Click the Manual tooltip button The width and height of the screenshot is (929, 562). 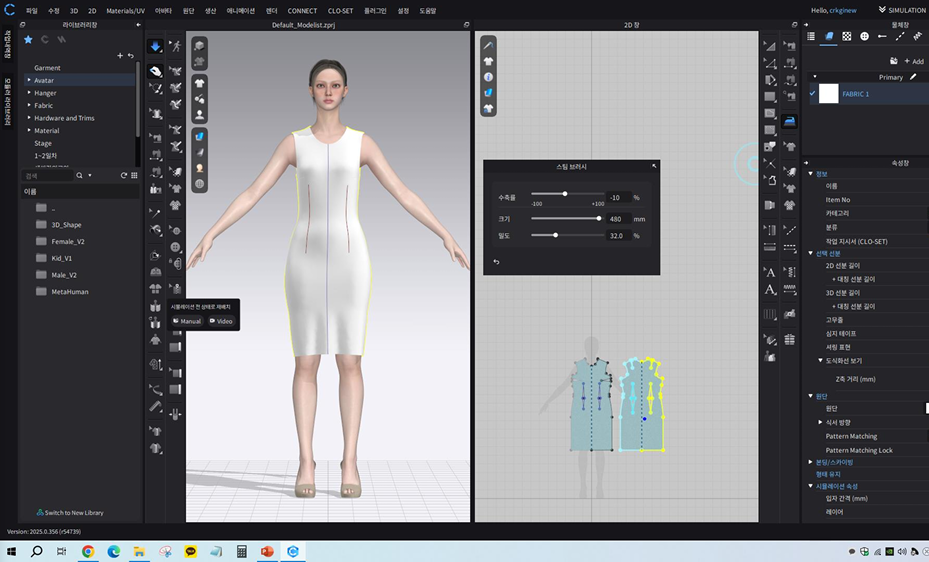click(186, 321)
